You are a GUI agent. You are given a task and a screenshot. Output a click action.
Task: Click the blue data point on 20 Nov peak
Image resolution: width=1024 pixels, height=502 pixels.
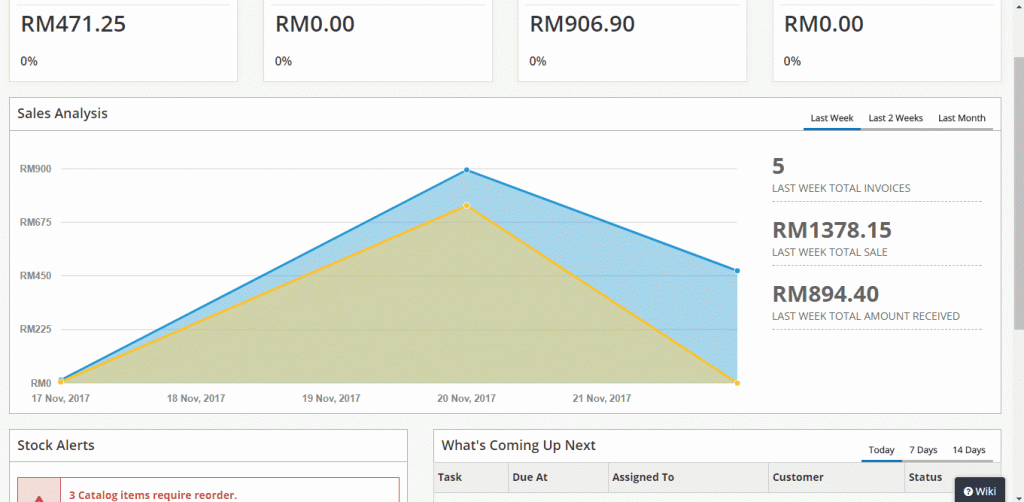point(466,170)
